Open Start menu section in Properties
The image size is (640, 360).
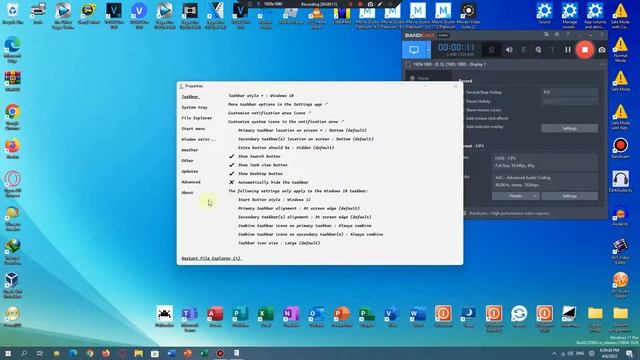[x=193, y=129]
